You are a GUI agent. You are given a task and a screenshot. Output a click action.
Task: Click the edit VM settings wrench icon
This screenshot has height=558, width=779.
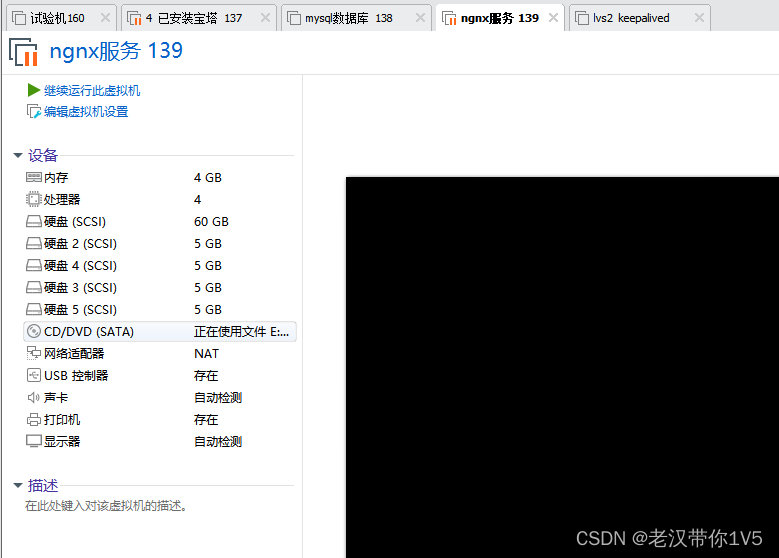pos(33,111)
